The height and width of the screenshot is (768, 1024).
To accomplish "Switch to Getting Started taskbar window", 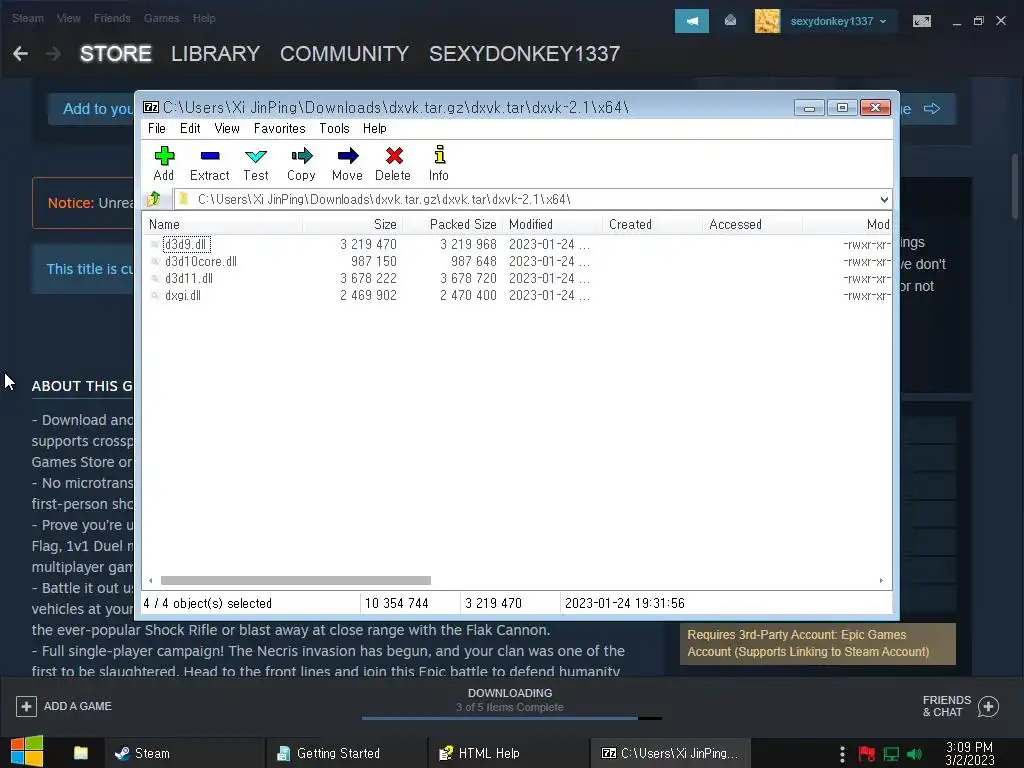I will click(x=346, y=753).
